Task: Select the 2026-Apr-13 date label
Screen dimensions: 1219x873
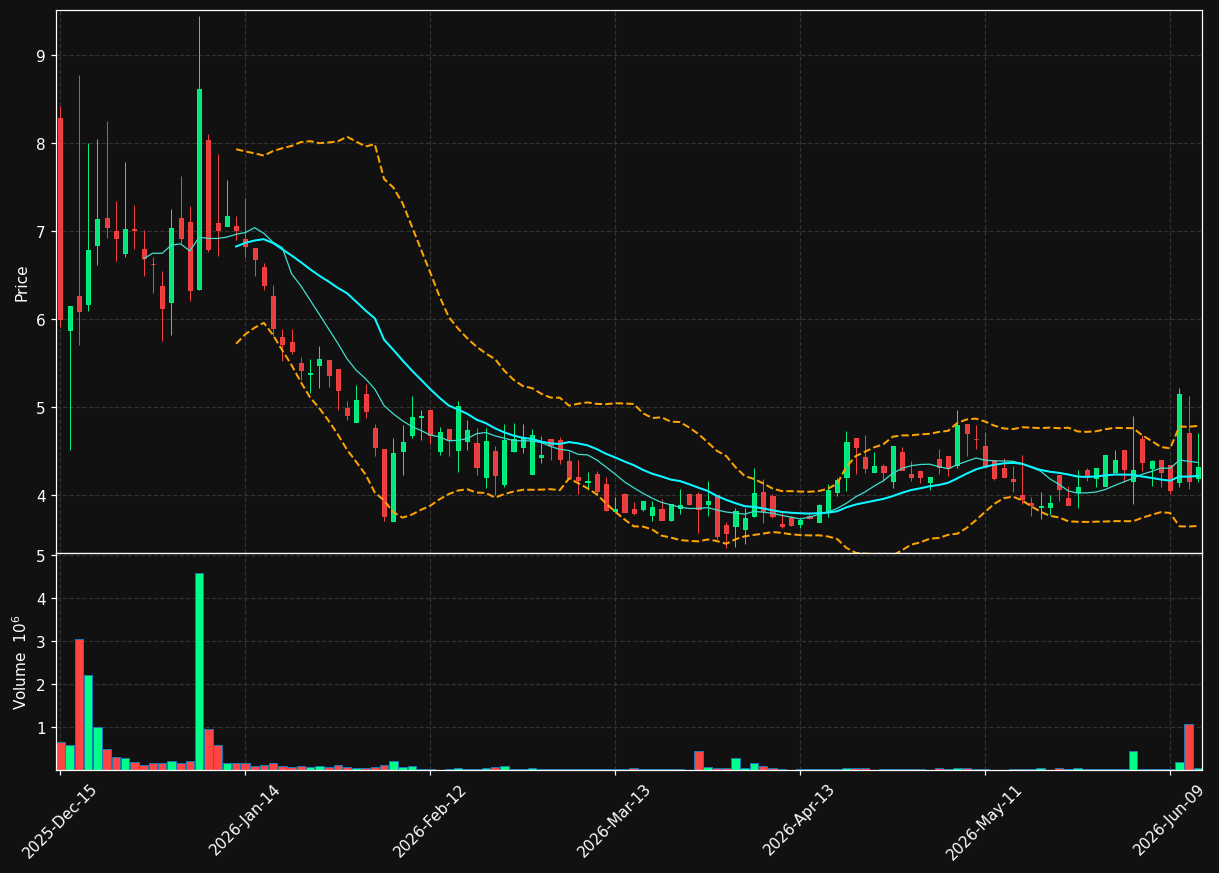Action: [800, 821]
